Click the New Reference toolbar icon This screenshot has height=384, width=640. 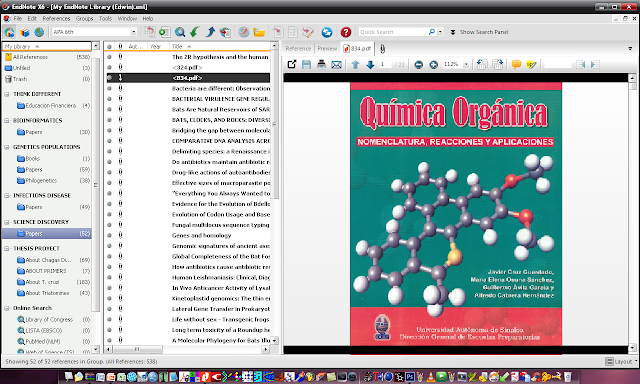164,32
